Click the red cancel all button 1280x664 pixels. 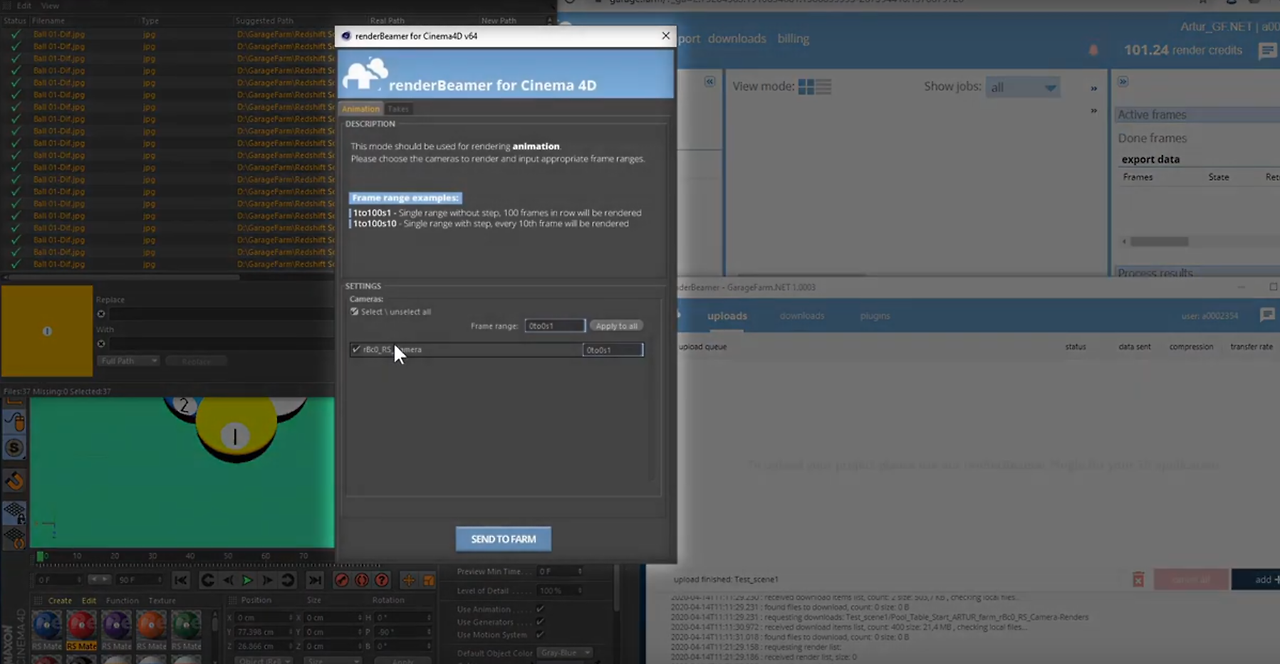[x=1190, y=579]
